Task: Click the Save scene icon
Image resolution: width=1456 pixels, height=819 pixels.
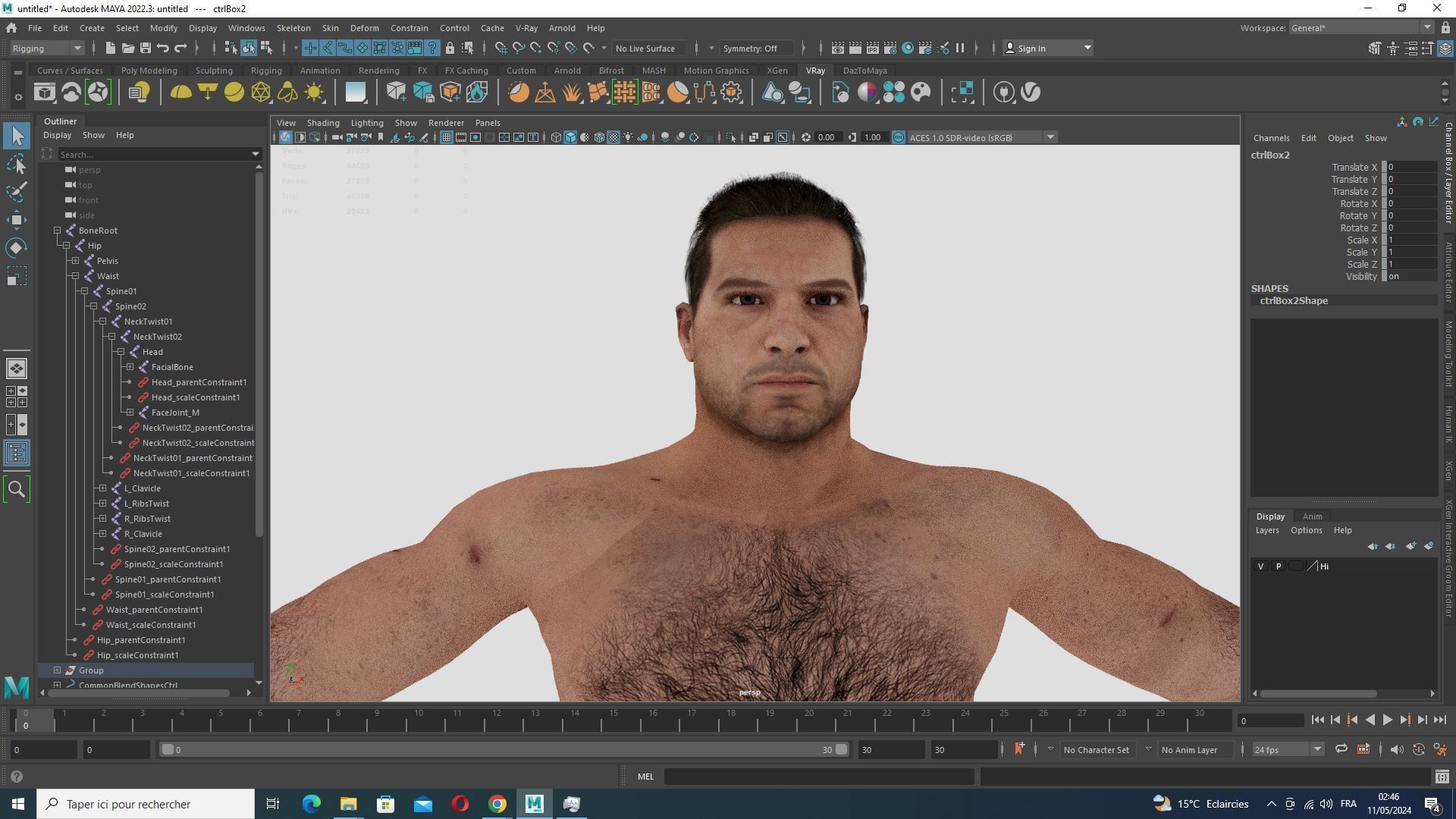Action: point(145,48)
